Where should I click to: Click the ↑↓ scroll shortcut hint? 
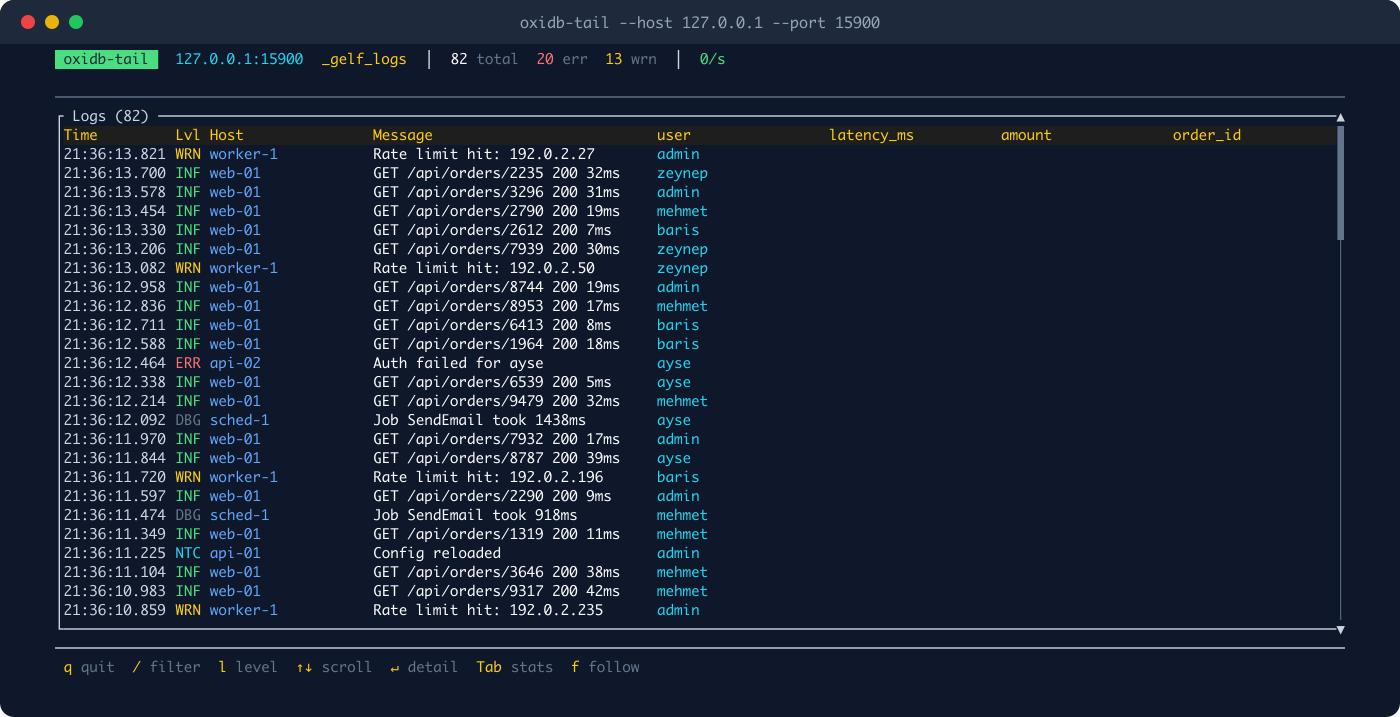click(334, 667)
